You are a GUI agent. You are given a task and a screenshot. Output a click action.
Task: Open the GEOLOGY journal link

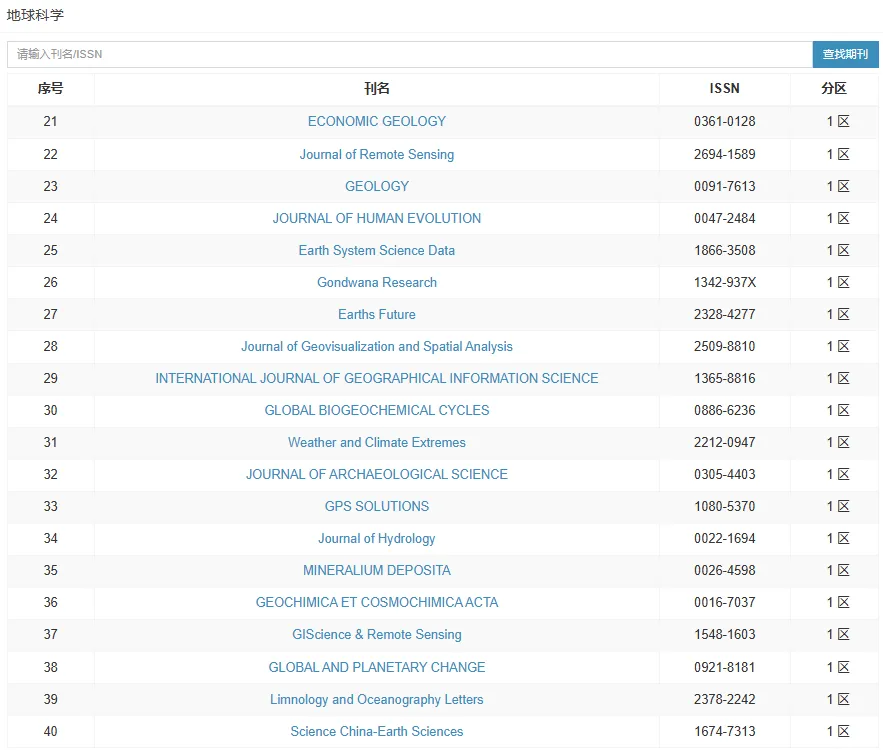(x=377, y=186)
